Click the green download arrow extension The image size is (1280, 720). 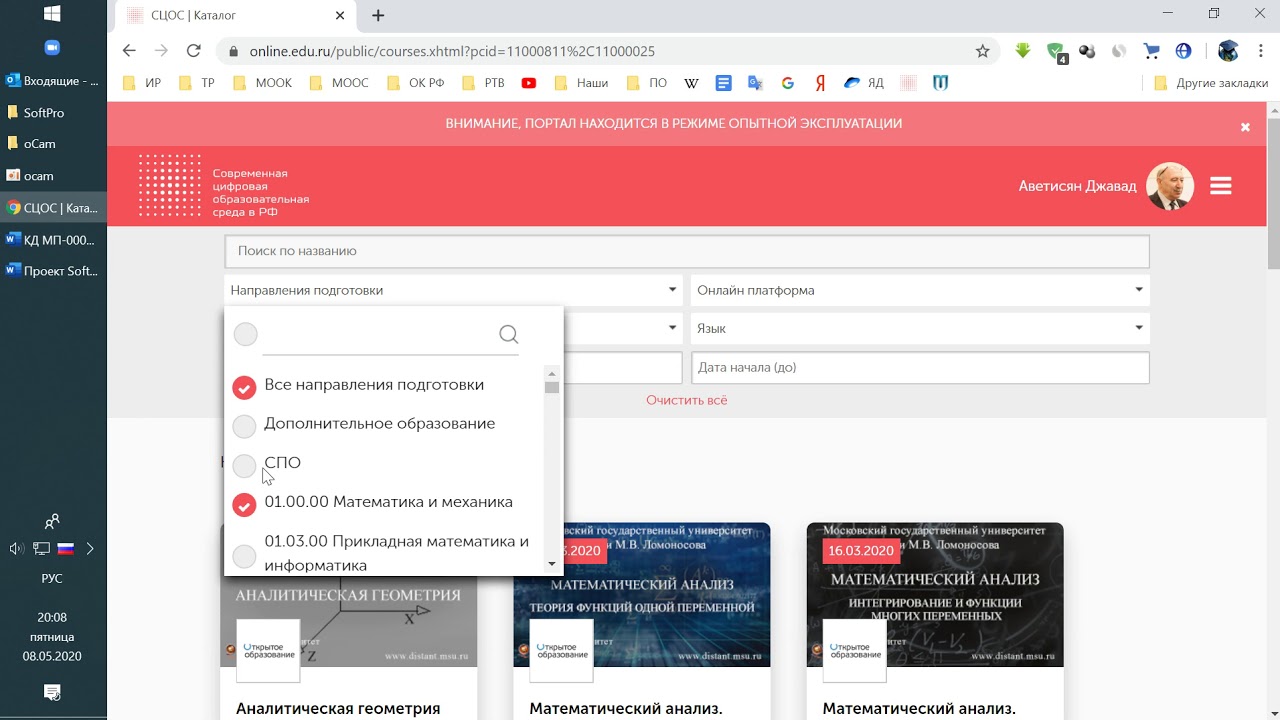pos(1022,51)
